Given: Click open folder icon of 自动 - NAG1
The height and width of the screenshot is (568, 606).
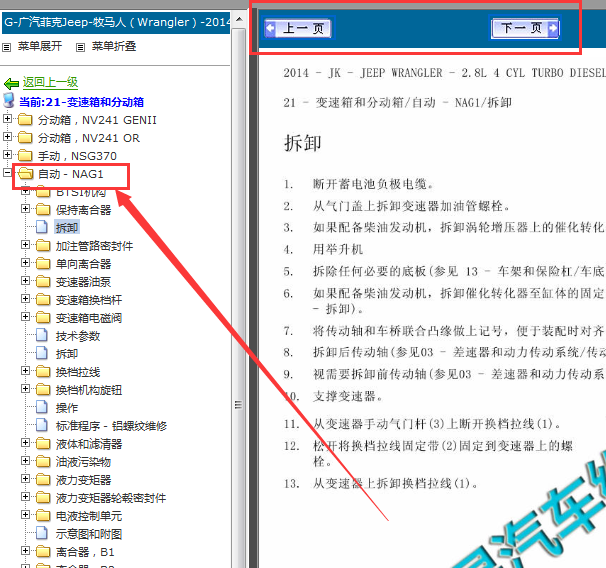Looking at the screenshot, I should tap(26, 173).
